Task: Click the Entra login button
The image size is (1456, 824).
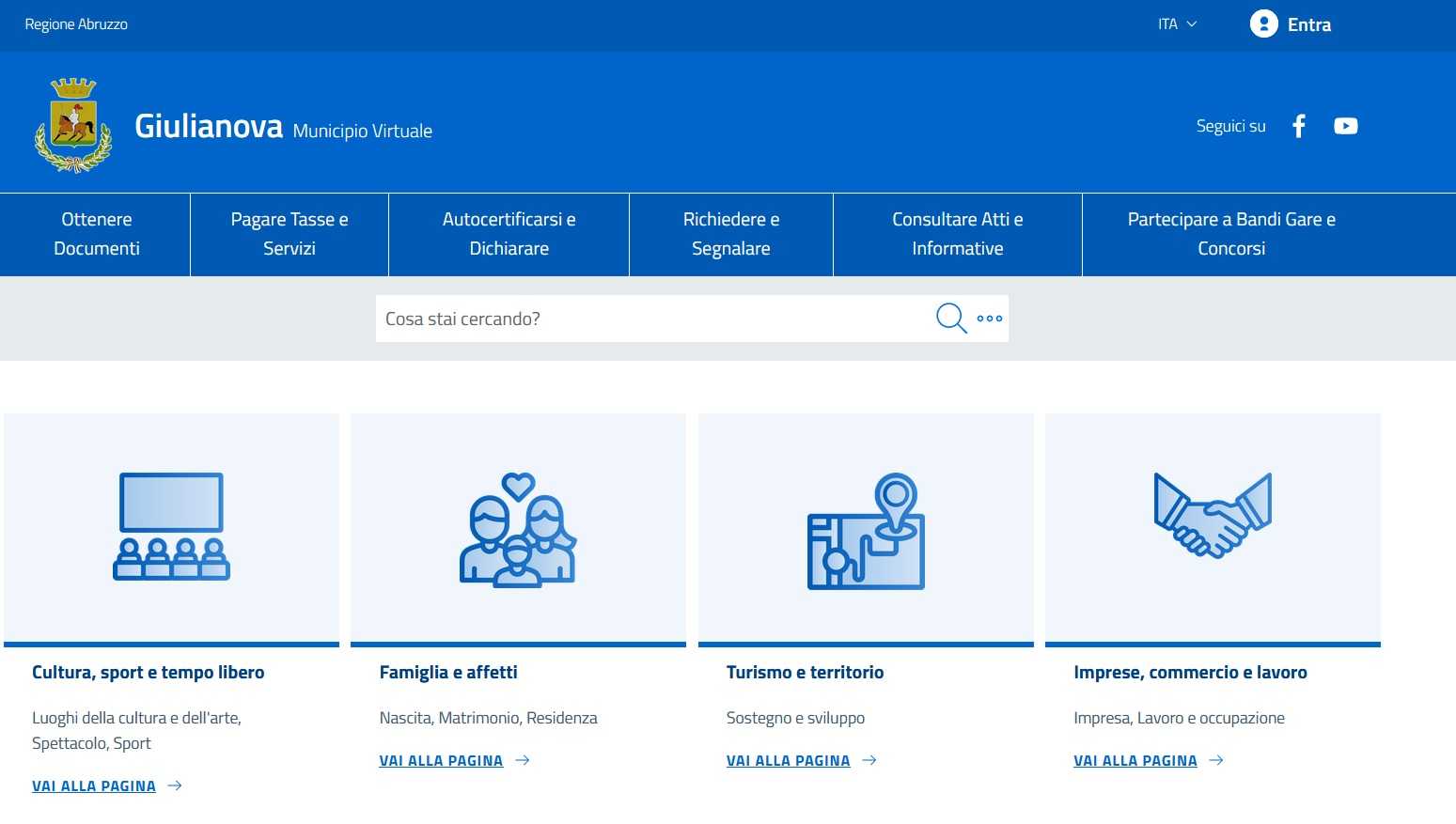Action: (x=1308, y=23)
